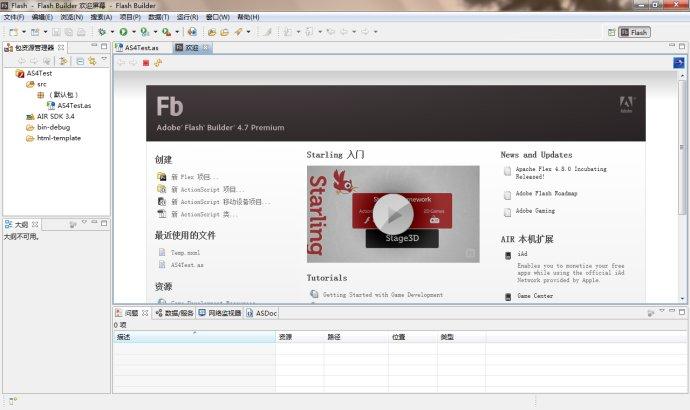The height and width of the screenshot is (410, 690).
Task: Click the Open Perspective icon
Action: (x=611, y=33)
